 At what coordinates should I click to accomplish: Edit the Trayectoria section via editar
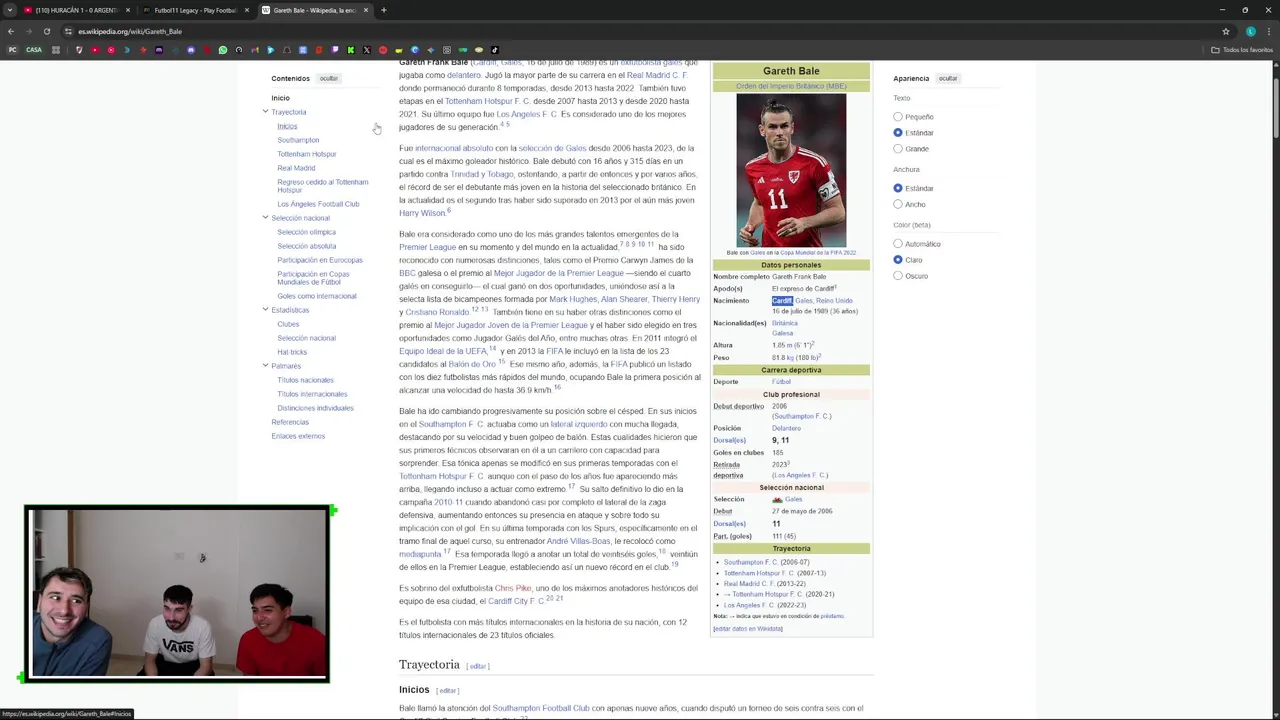[478, 666]
